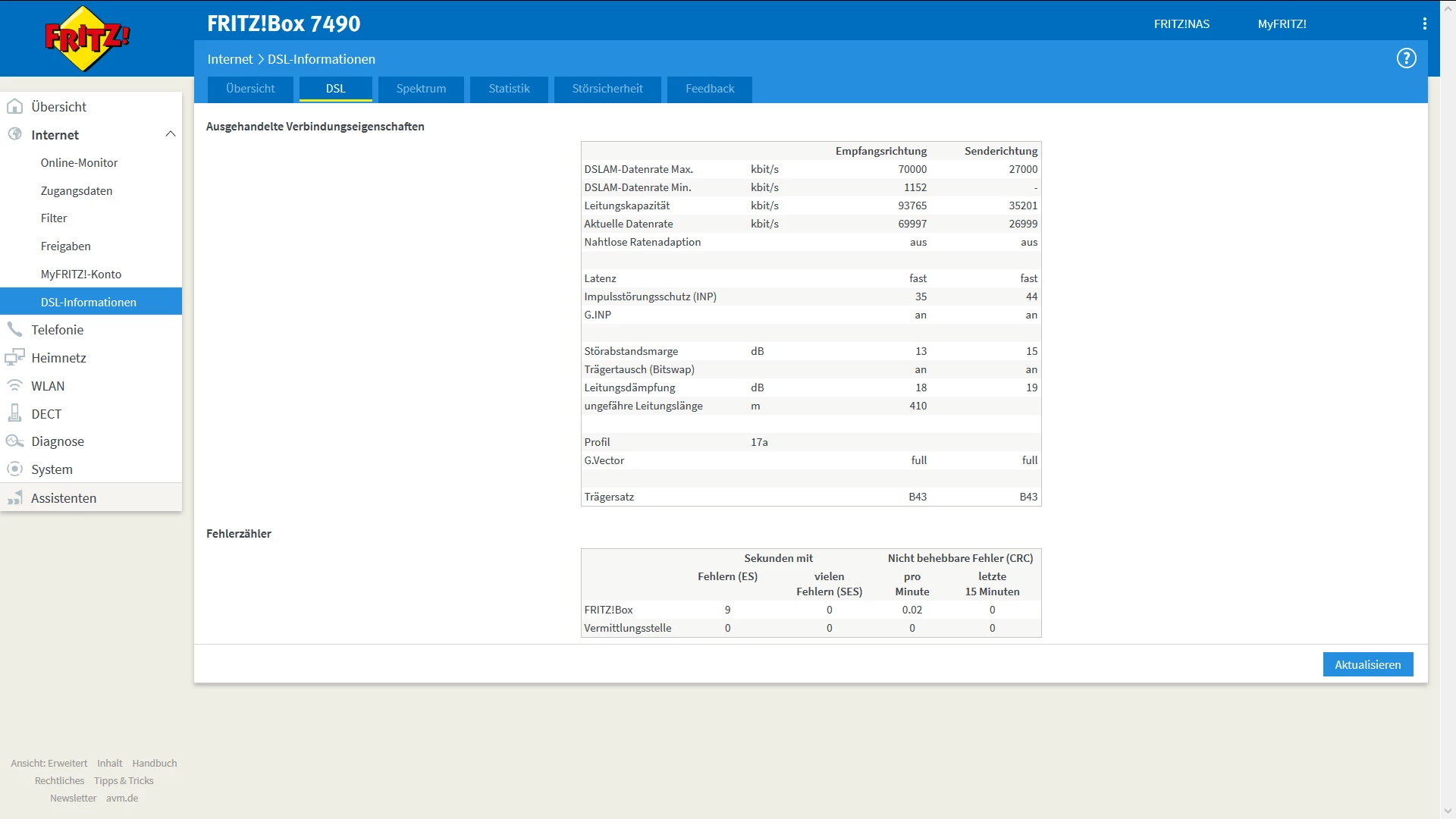Open the help question mark icon
The height and width of the screenshot is (819, 1456).
point(1406,58)
